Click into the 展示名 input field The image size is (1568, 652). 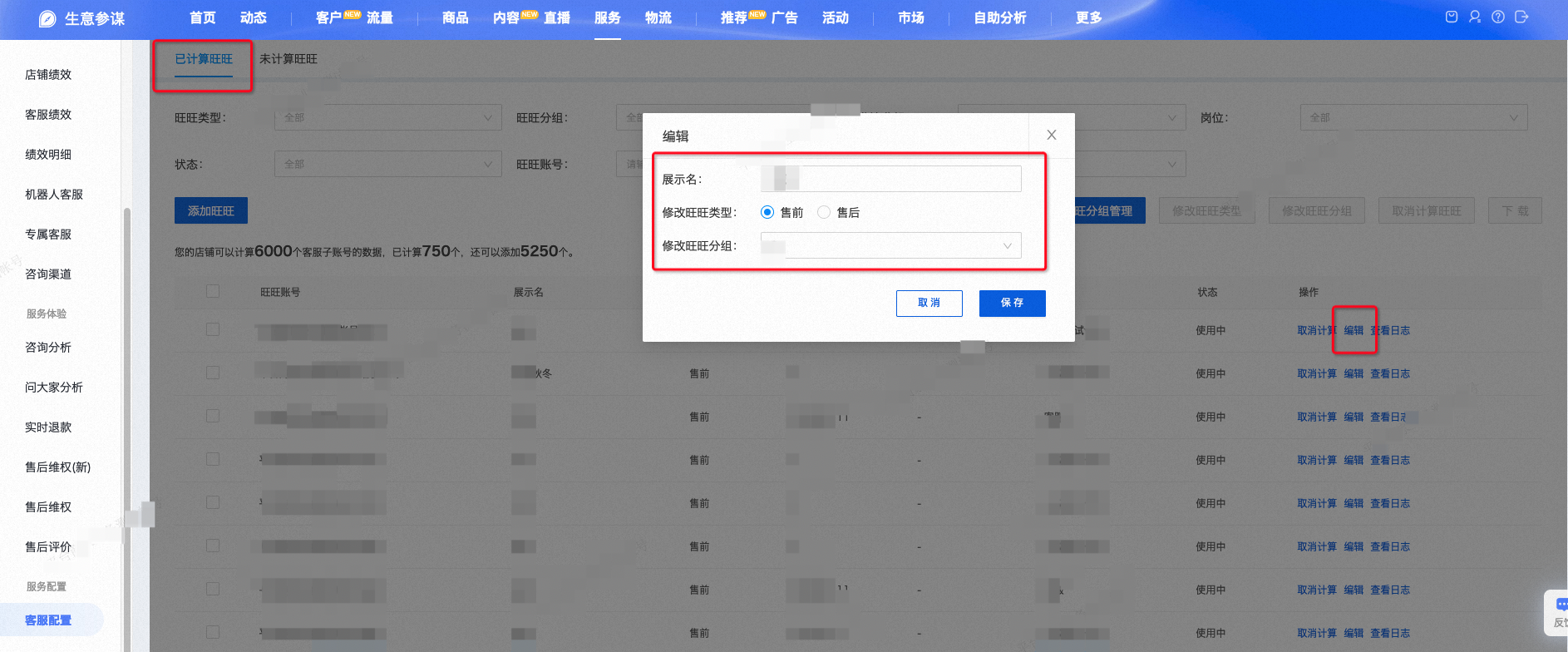(x=891, y=179)
